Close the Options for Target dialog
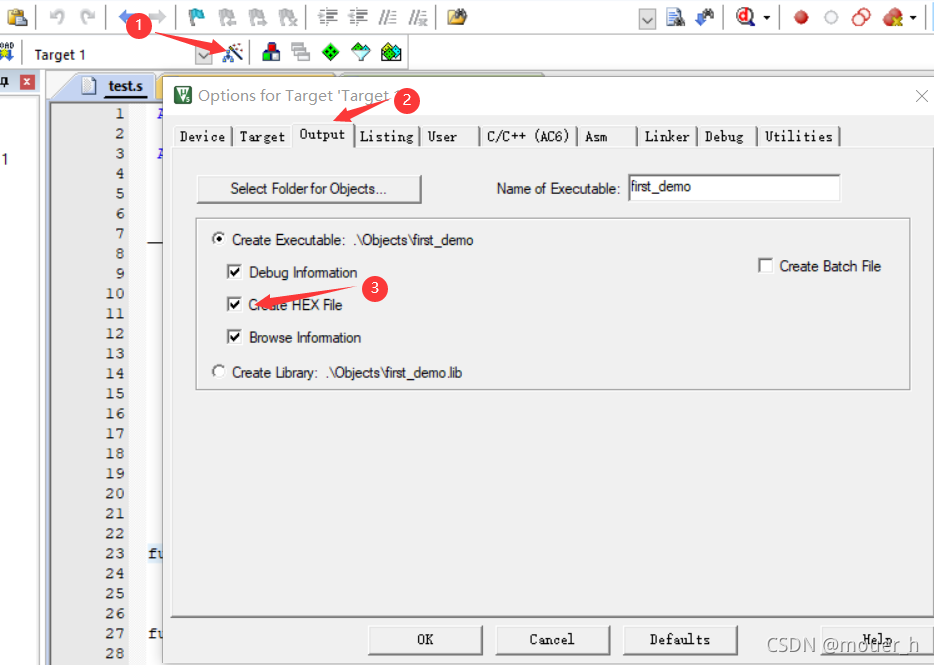The width and height of the screenshot is (934, 665). click(x=921, y=96)
